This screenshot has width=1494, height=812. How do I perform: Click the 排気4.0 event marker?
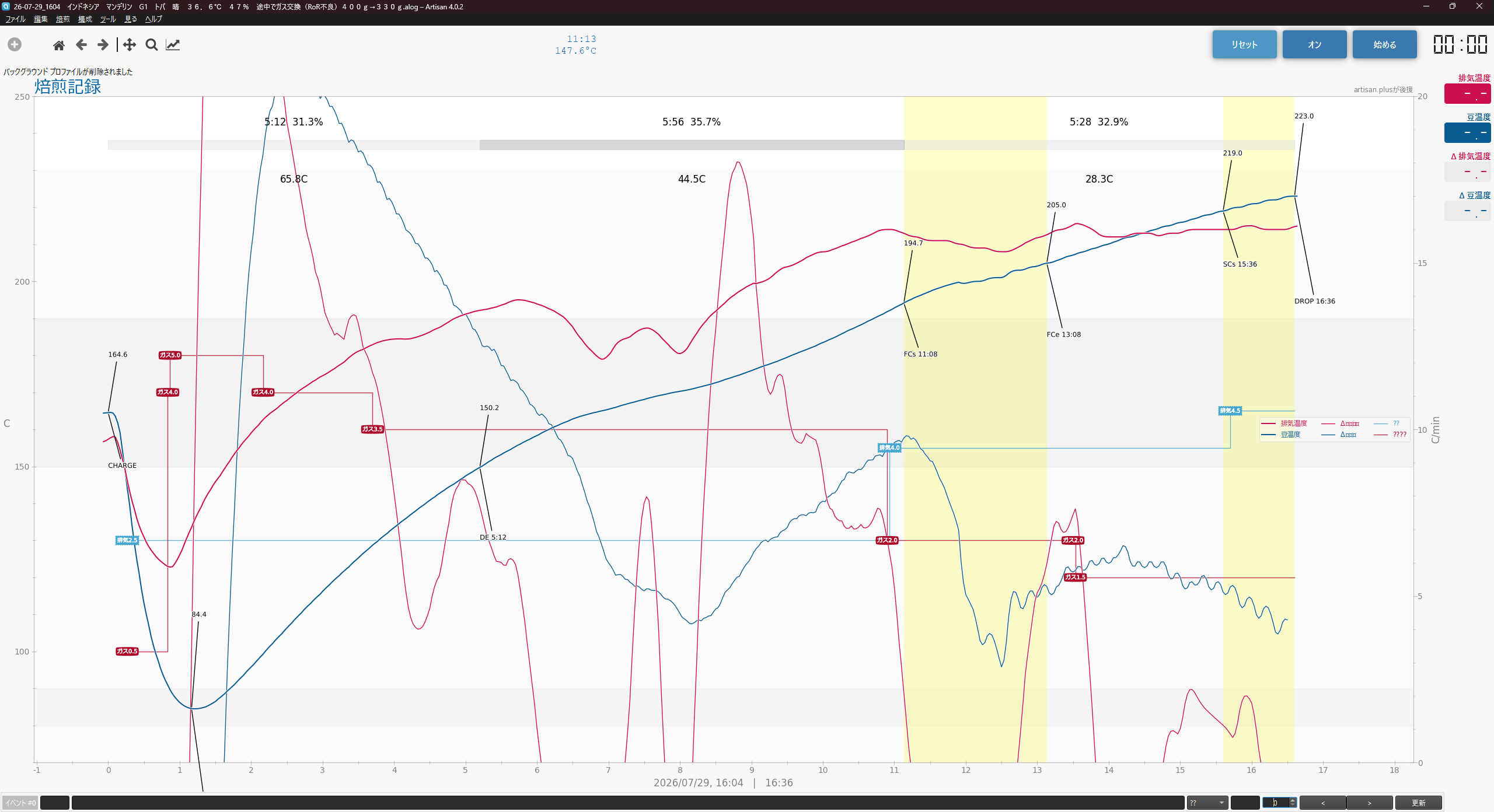889,448
